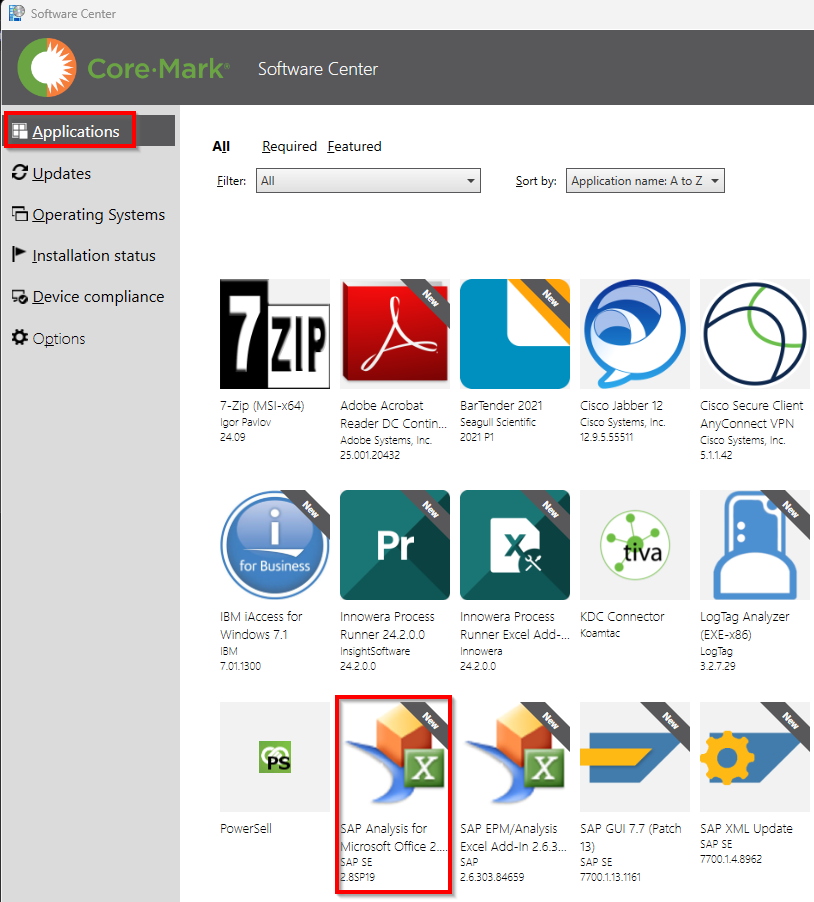Image resolution: width=814 pixels, height=902 pixels.
Task: Select Cisco Secure Client AnyConnect VPN icon
Action: 755,334
